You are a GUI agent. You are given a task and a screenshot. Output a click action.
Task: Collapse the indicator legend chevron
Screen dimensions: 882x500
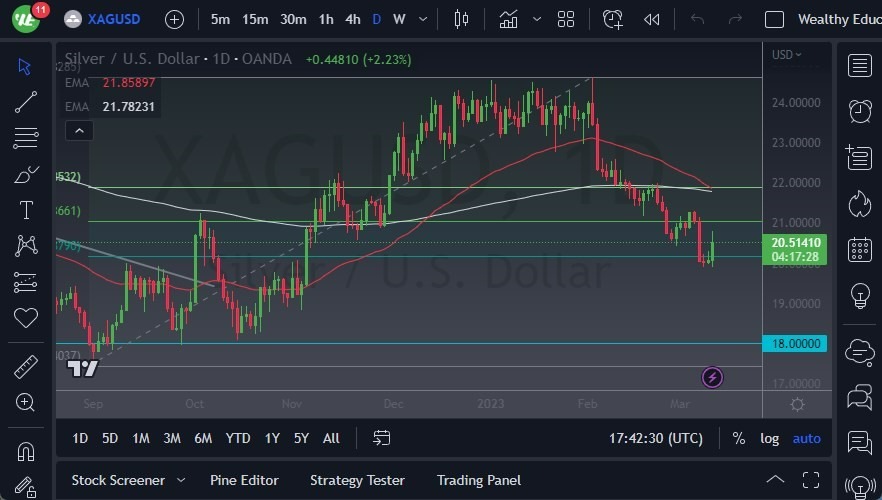[x=78, y=130]
